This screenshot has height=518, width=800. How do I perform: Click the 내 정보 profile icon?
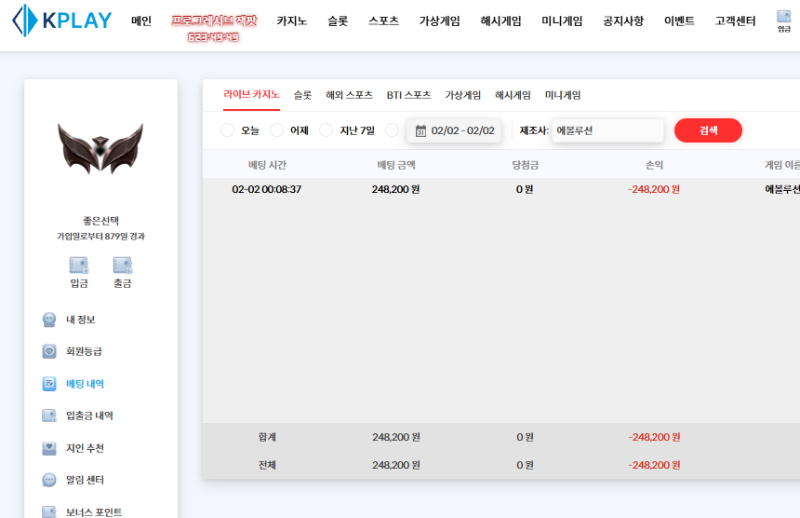click(49, 319)
